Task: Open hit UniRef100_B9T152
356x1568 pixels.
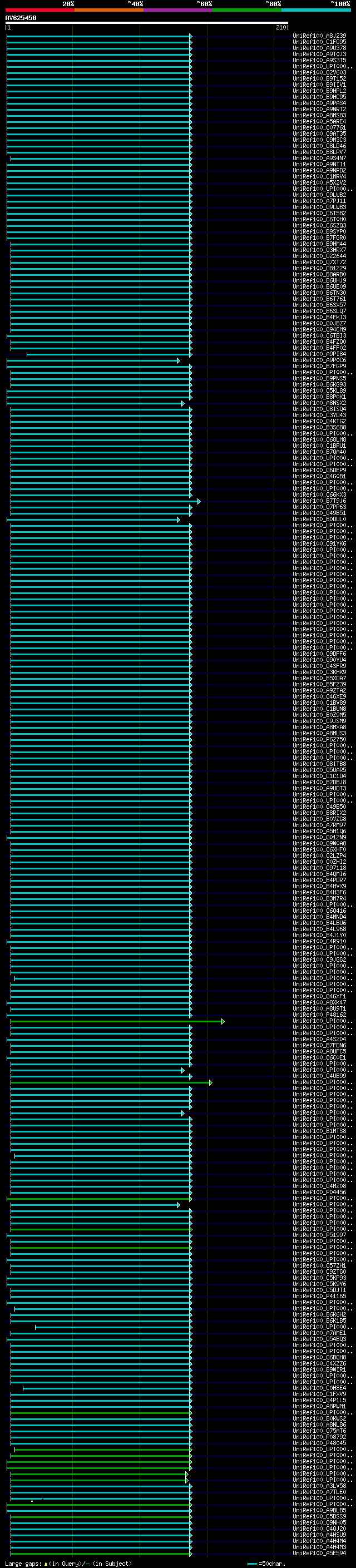Action: coord(319,78)
